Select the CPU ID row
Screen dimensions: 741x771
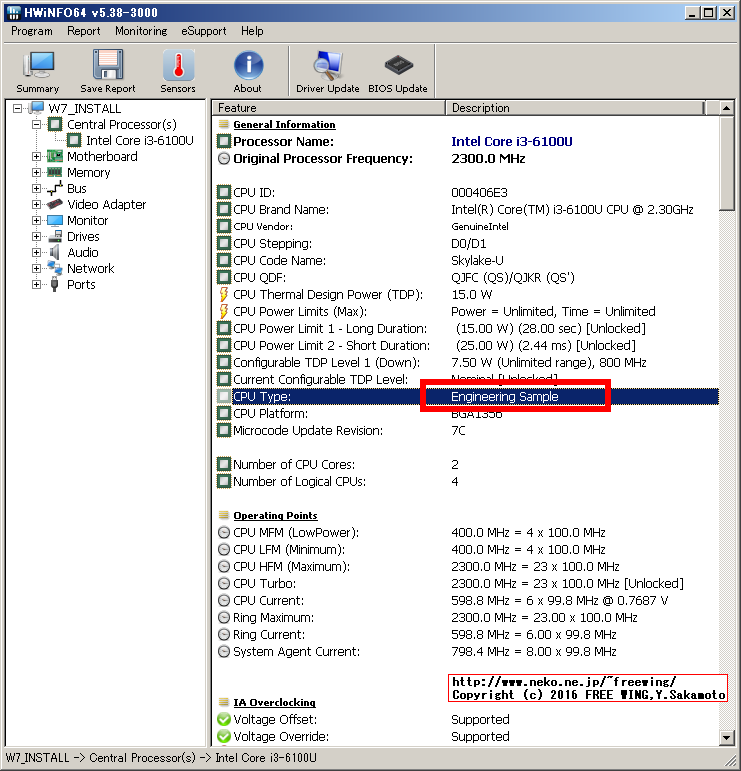(468, 193)
